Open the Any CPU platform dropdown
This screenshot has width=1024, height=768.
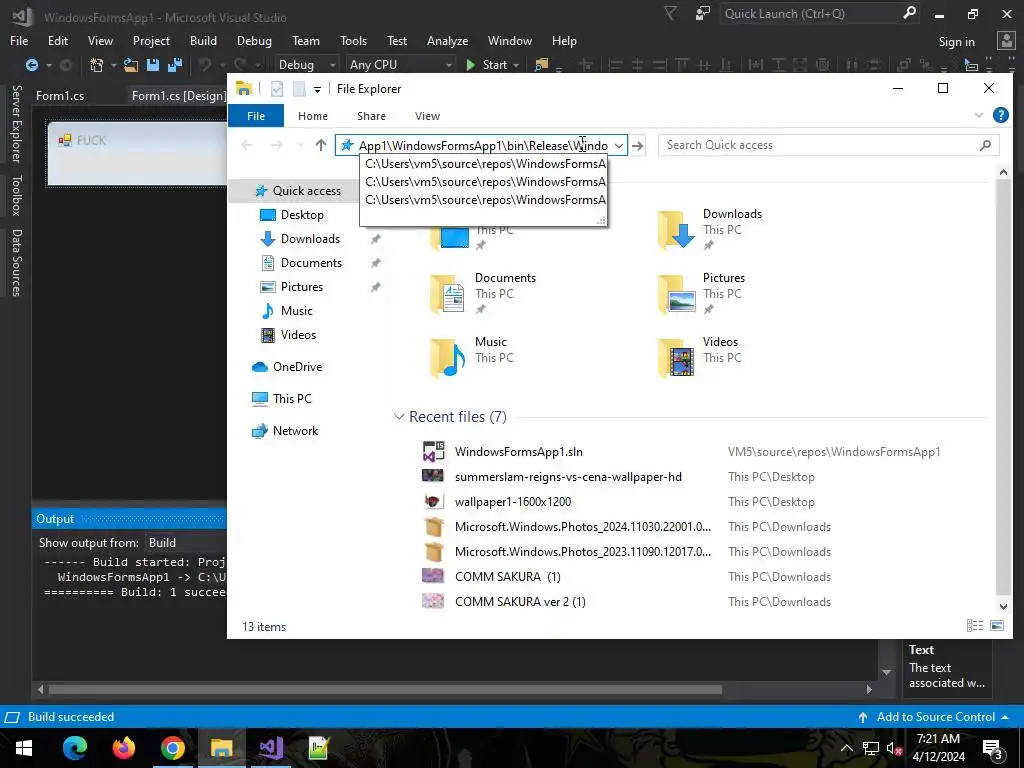[399, 65]
